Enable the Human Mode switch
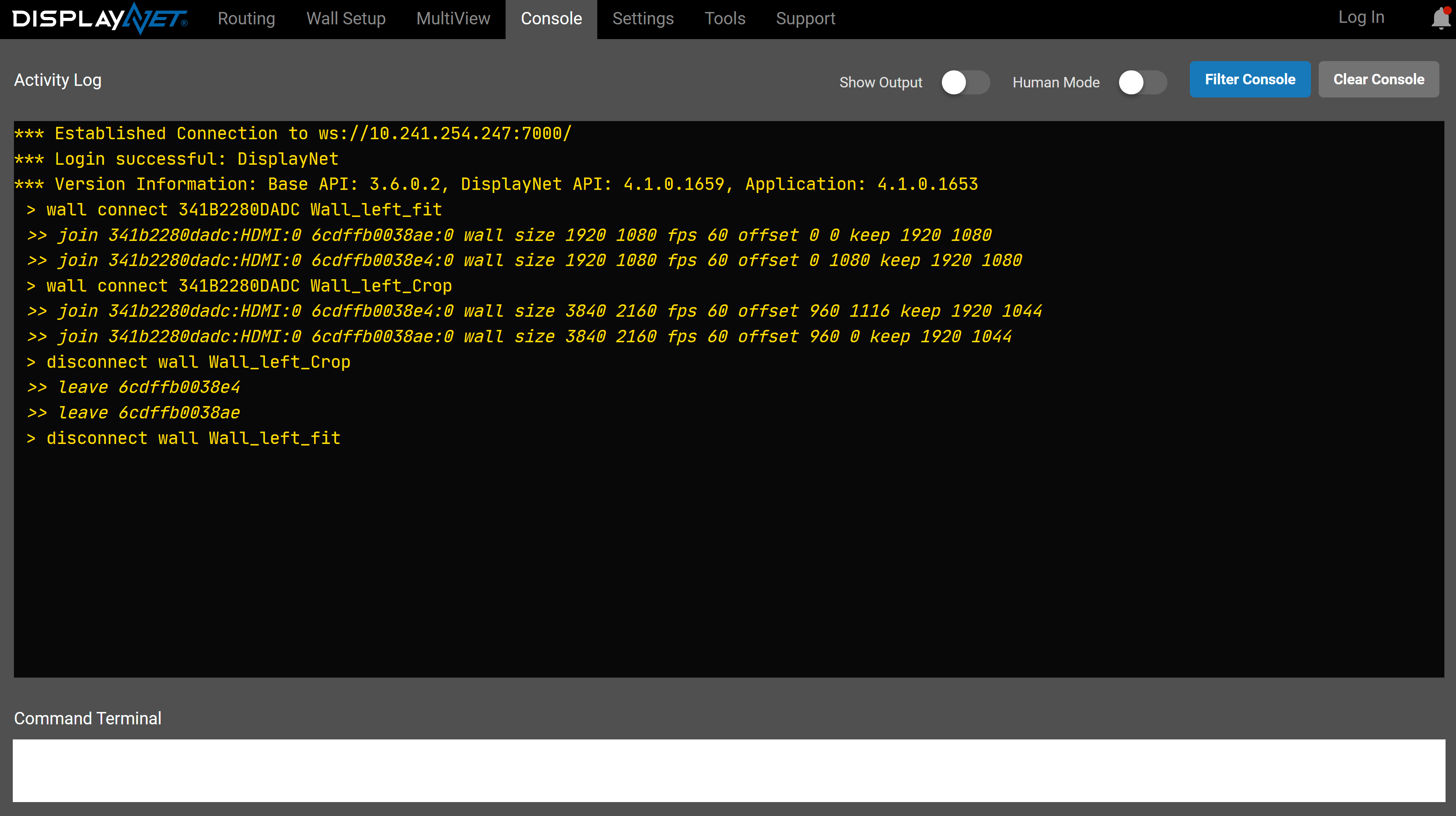Screen dimensions: 1456x816 [1142, 82]
